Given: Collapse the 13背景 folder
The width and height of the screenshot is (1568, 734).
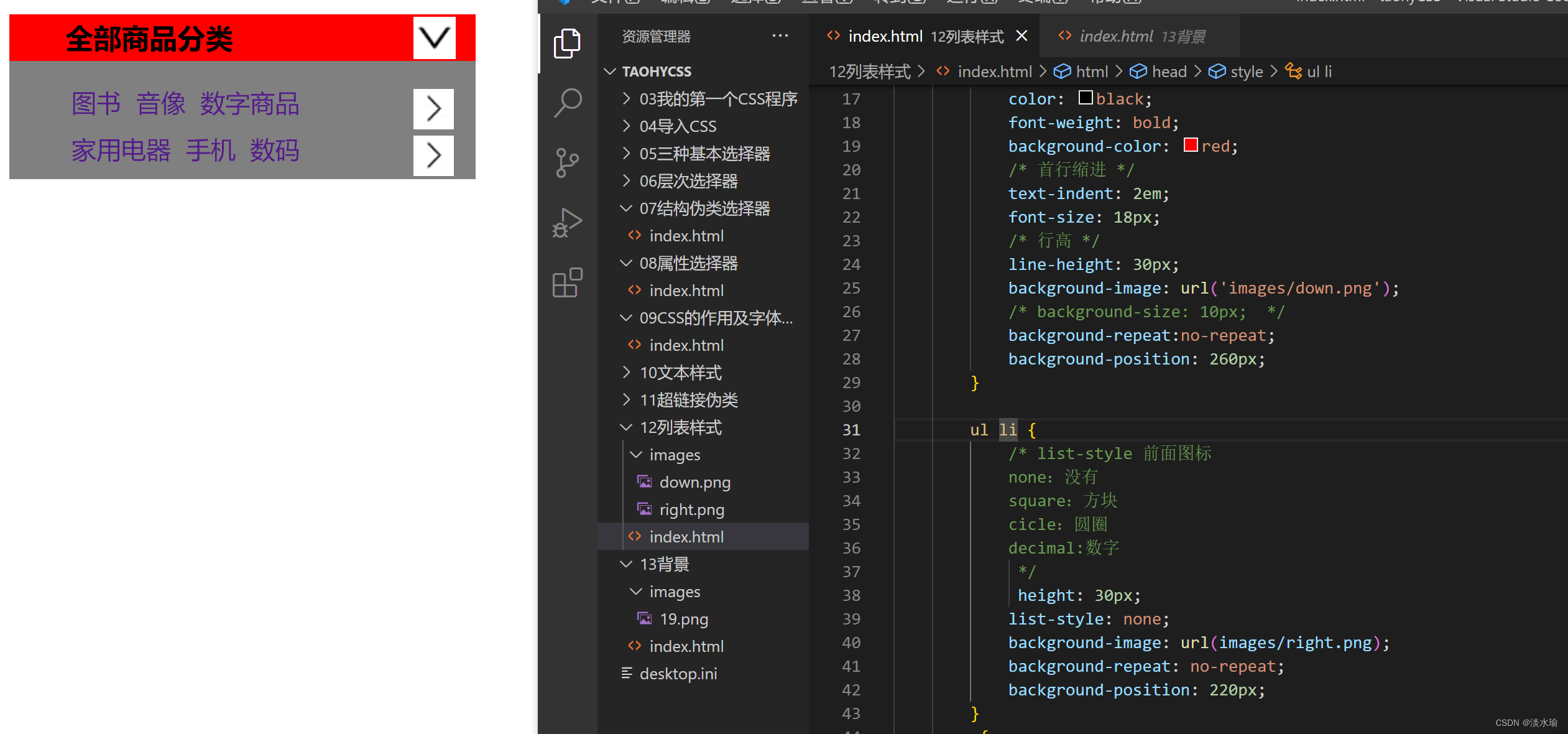Looking at the screenshot, I should [x=627, y=564].
